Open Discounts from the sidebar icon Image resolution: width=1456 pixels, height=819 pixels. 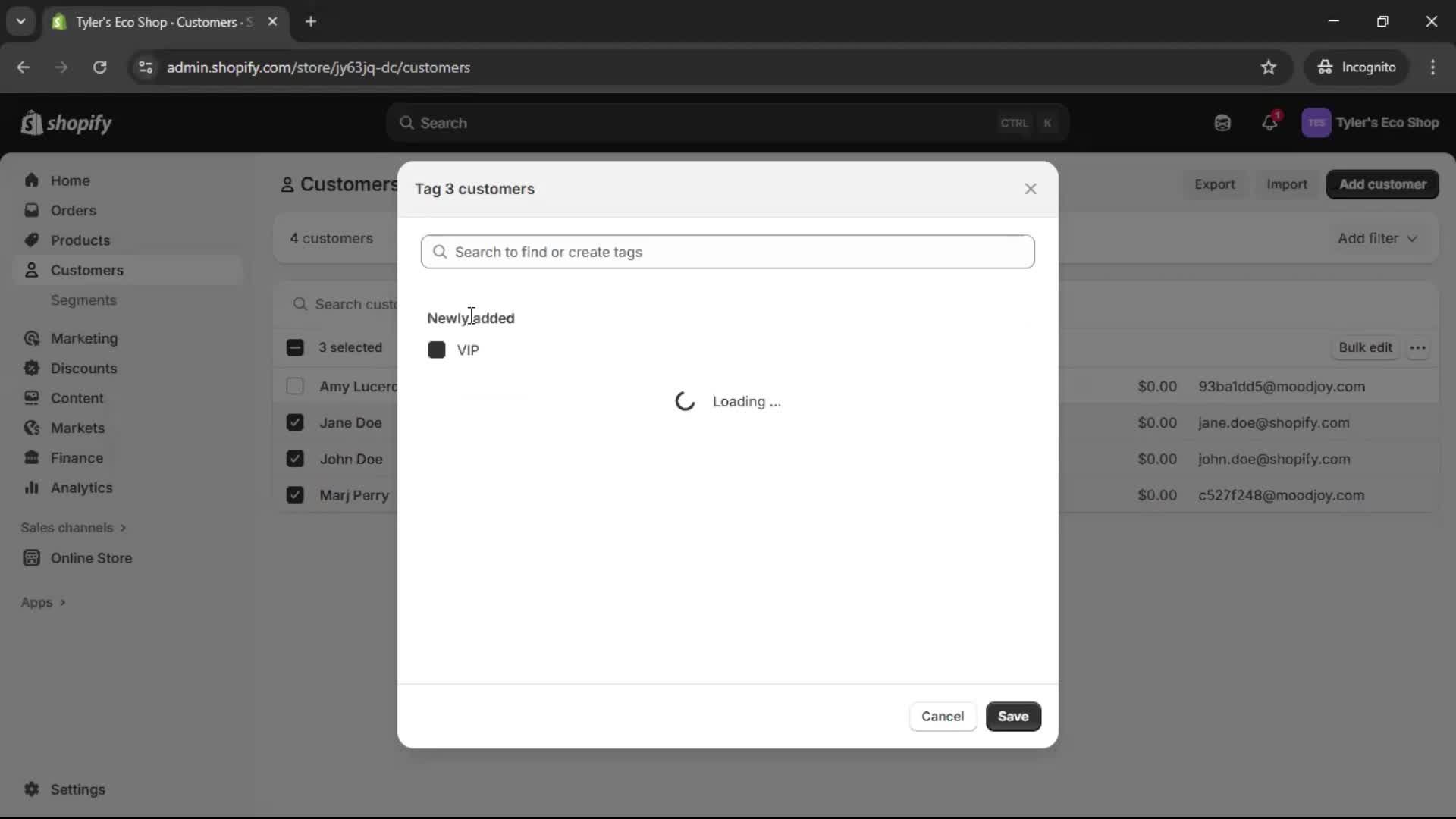pyautogui.click(x=32, y=369)
